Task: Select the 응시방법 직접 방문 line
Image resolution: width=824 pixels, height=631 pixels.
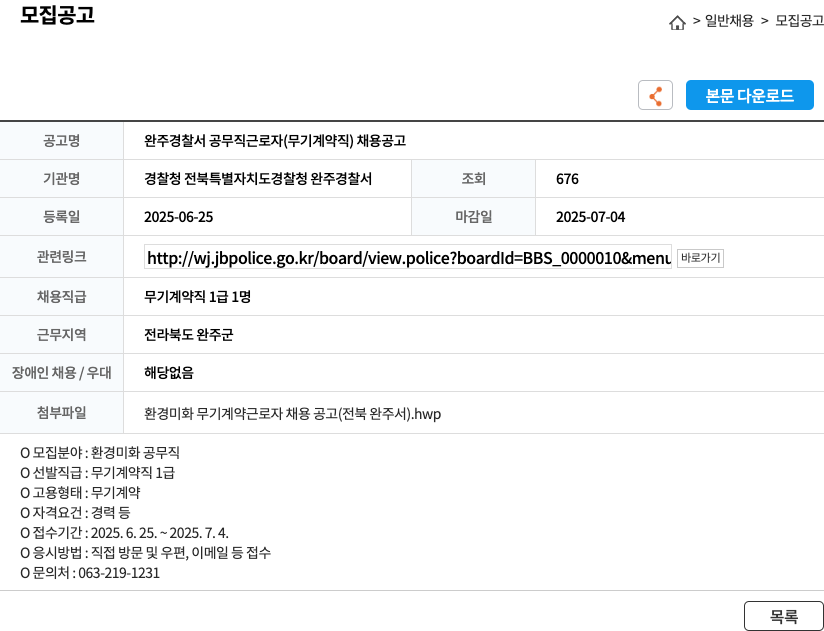Action: click(x=146, y=552)
